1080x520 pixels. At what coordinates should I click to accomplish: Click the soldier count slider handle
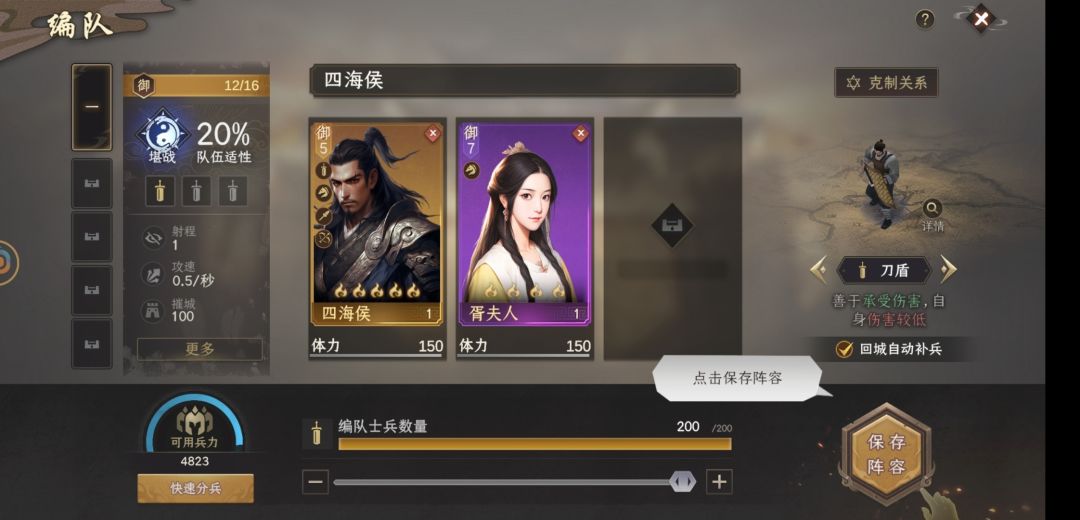[683, 481]
